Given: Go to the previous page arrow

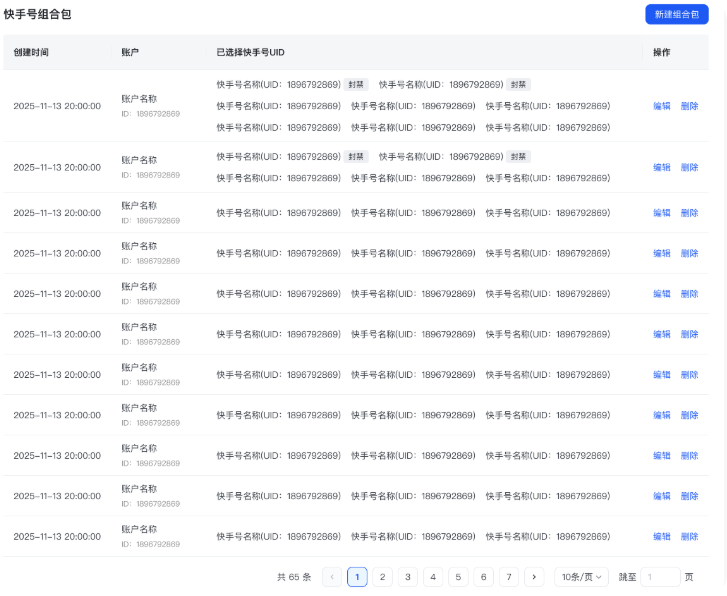Looking at the screenshot, I should click(332, 577).
